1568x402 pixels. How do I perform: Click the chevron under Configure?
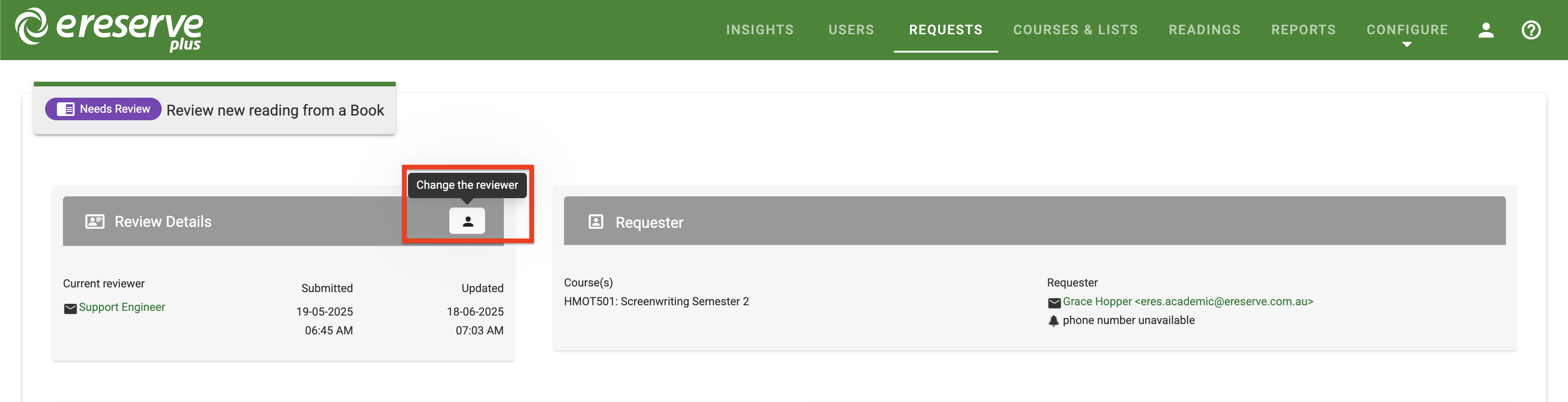pos(1407,44)
